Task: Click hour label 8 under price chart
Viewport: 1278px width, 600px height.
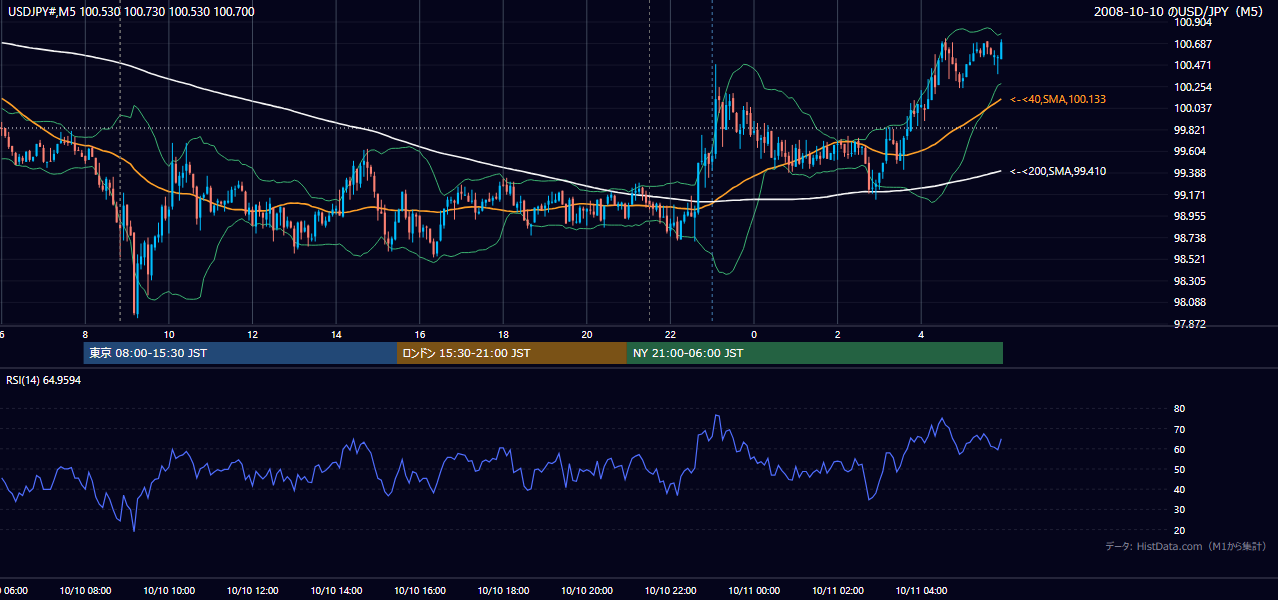Action: (x=85, y=334)
